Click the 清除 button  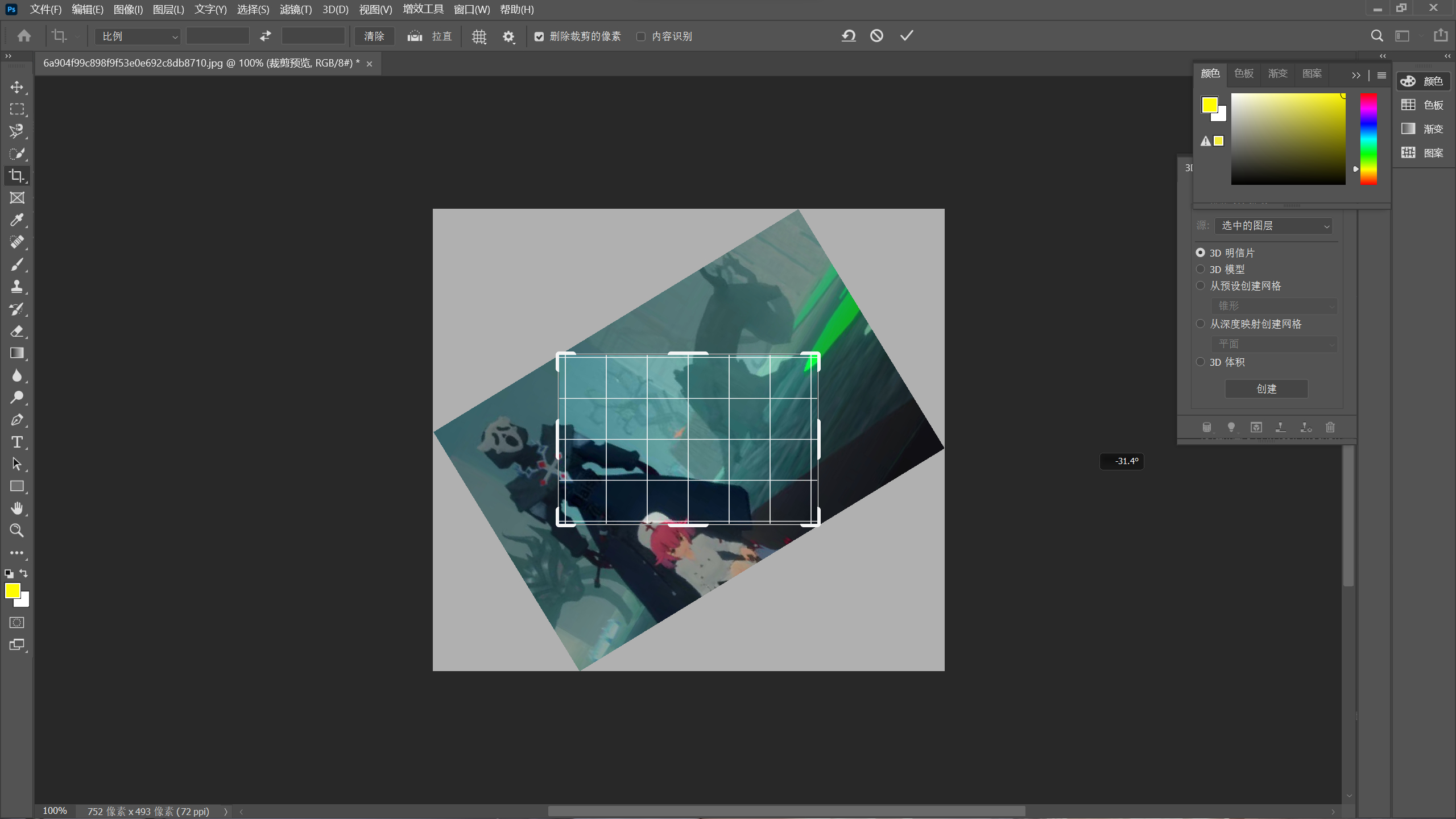[374, 36]
